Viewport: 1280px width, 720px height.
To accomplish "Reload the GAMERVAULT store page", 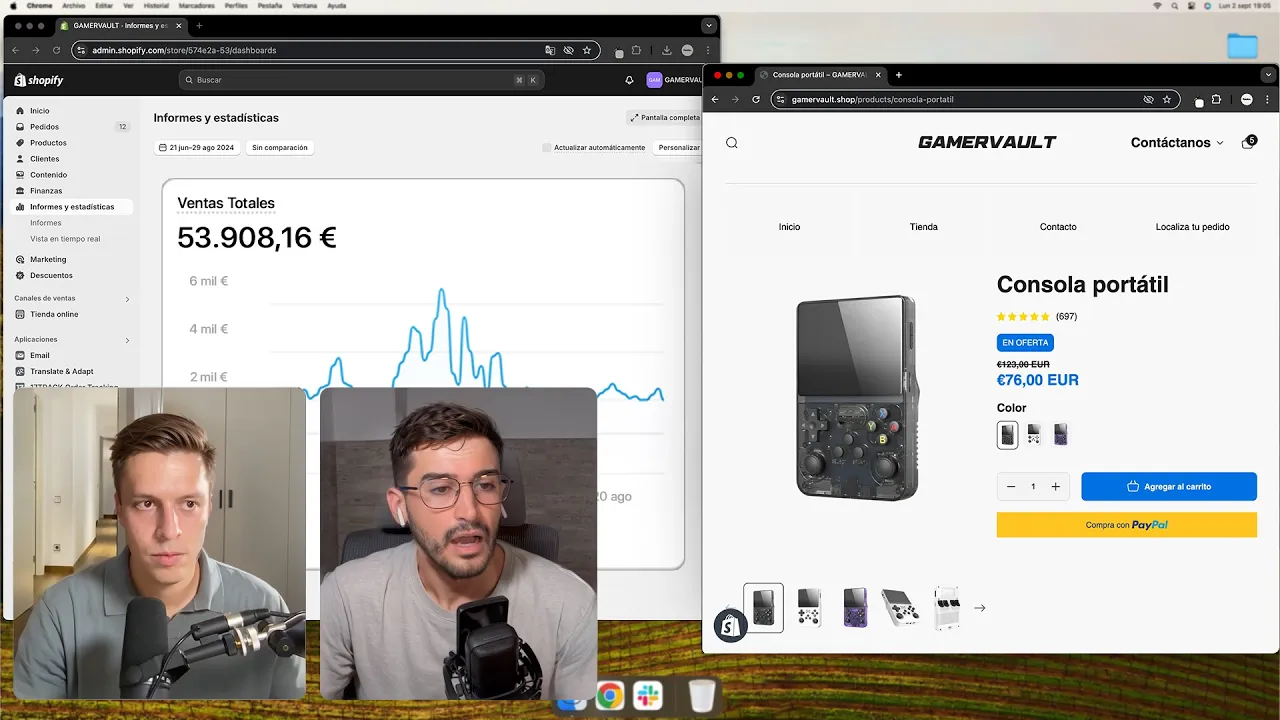I will [x=756, y=100].
